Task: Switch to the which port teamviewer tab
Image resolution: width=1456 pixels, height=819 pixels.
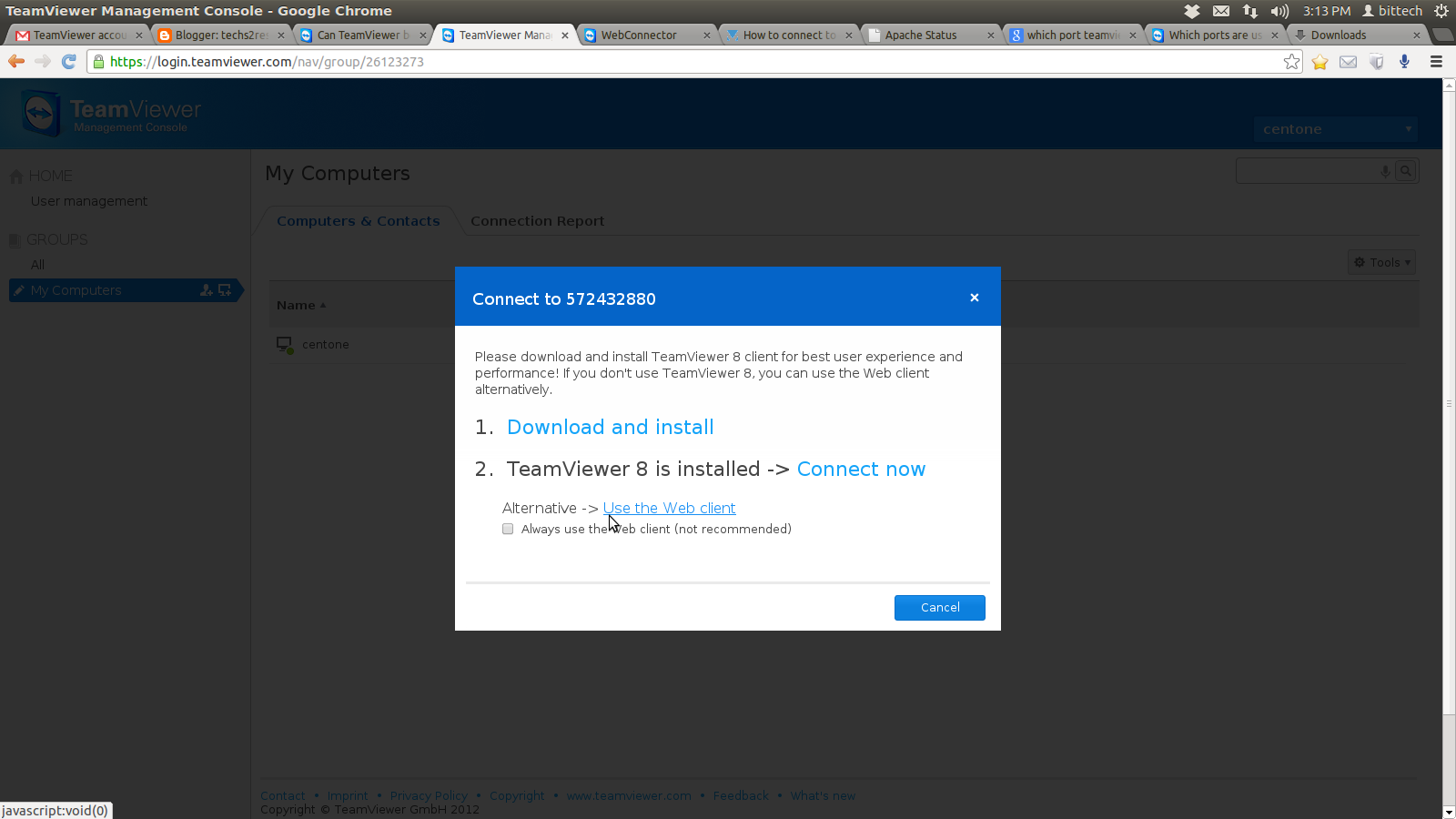Action: [1073, 35]
